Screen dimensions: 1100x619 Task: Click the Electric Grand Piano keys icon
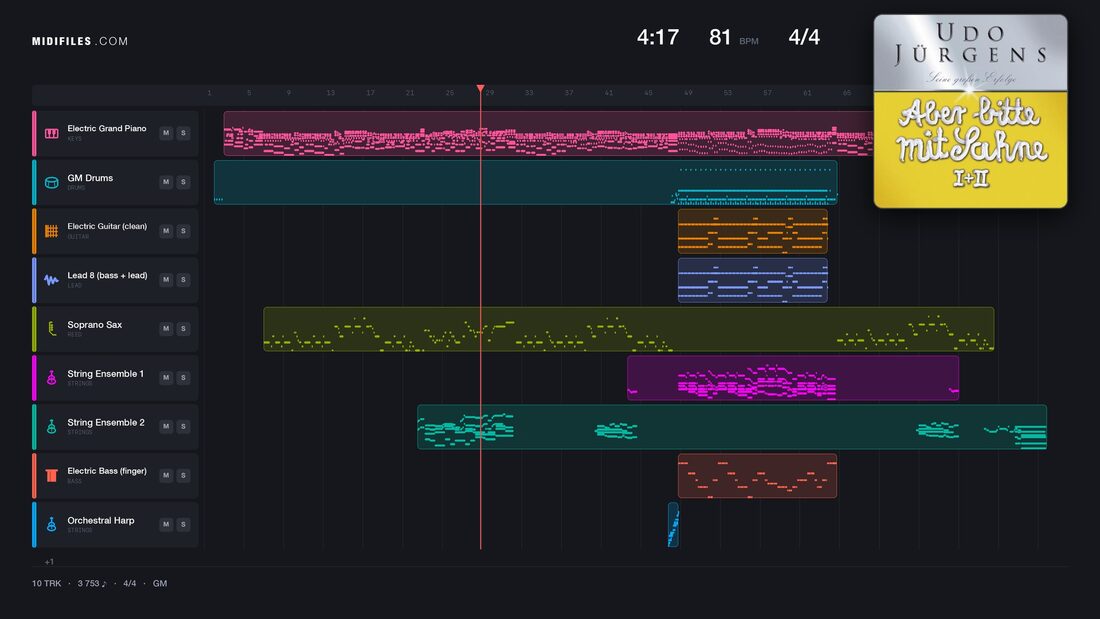[51, 133]
